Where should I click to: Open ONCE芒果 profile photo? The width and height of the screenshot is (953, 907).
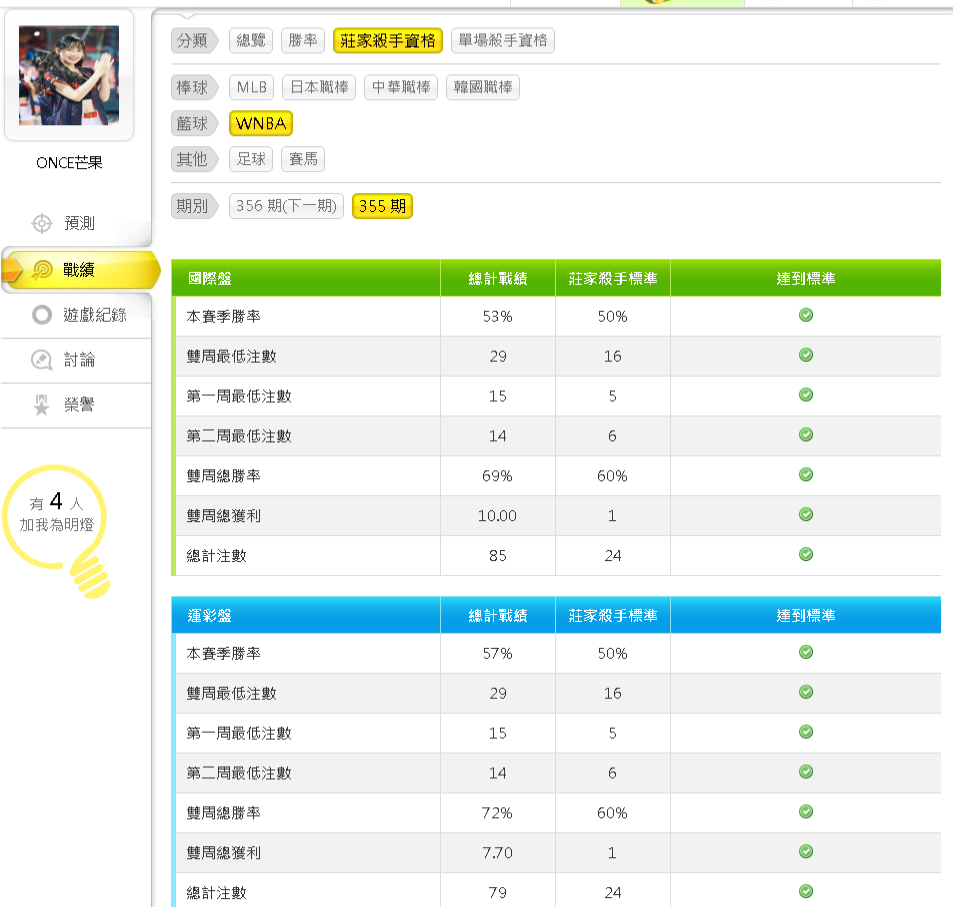click(69, 75)
